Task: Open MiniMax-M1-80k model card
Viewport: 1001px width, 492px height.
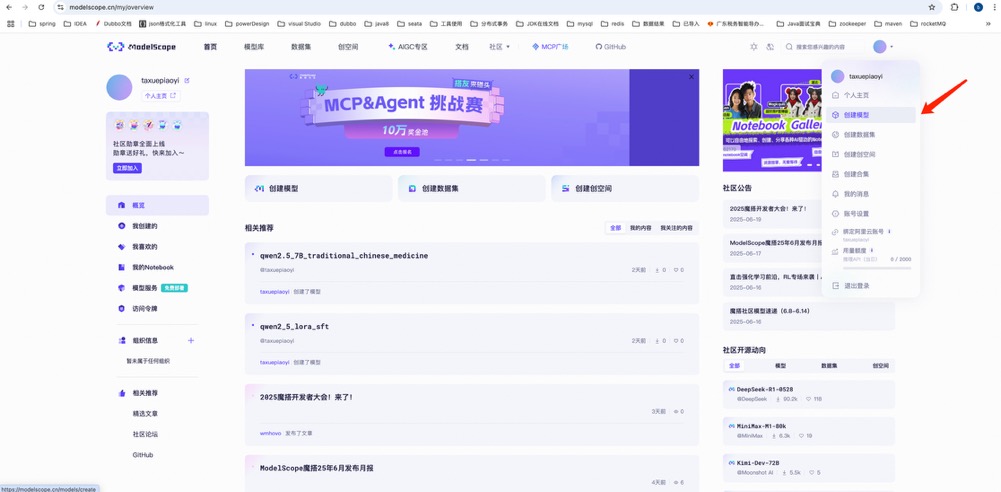Action: click(809, 430)
